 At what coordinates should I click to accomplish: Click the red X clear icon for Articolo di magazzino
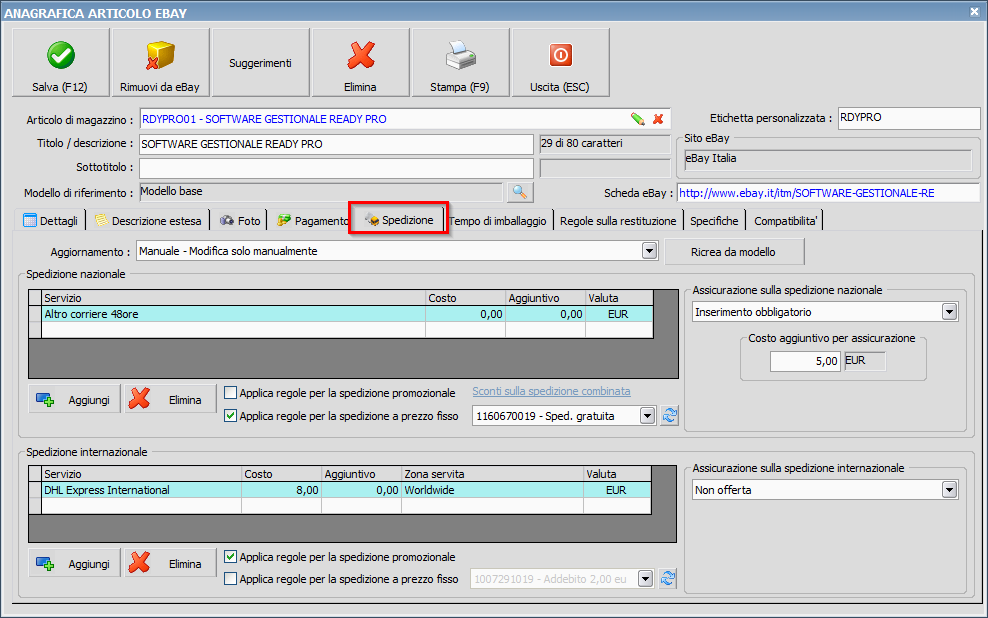coord(658,118)
